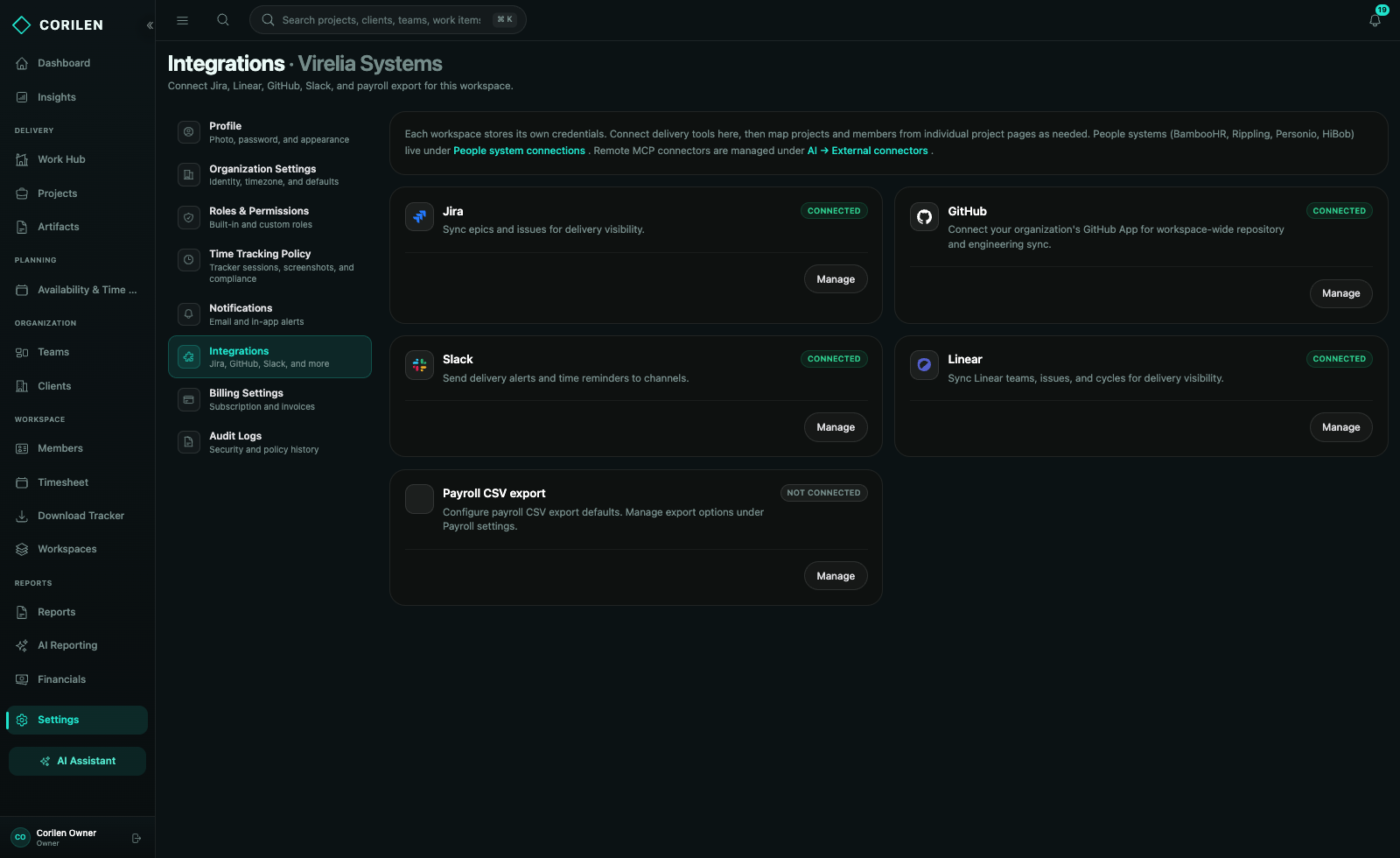
Task: Click the Corilen logo
Action: [x=58, y=25]
